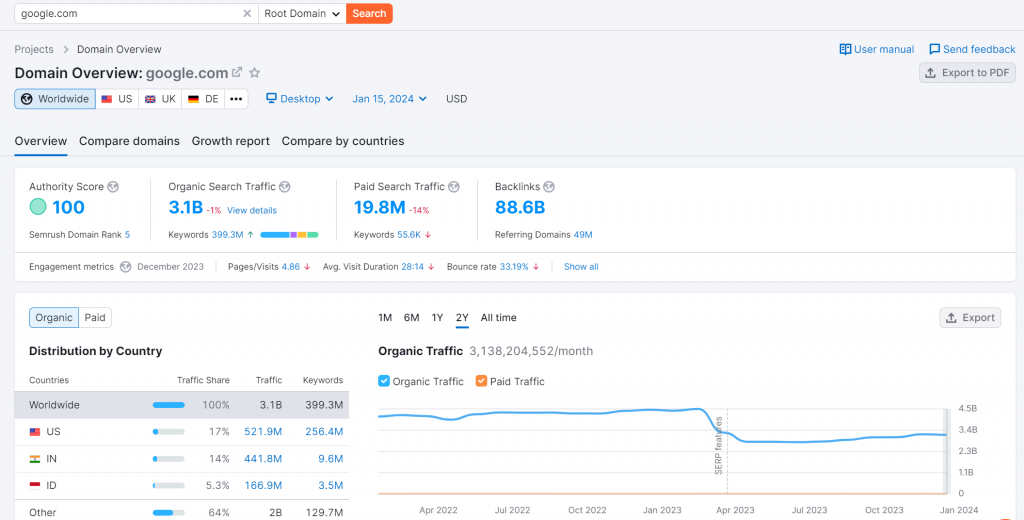Viewport: 1024px width, 520px height.
Task: Click the India flag in the country table
Action: coord(35,459)
